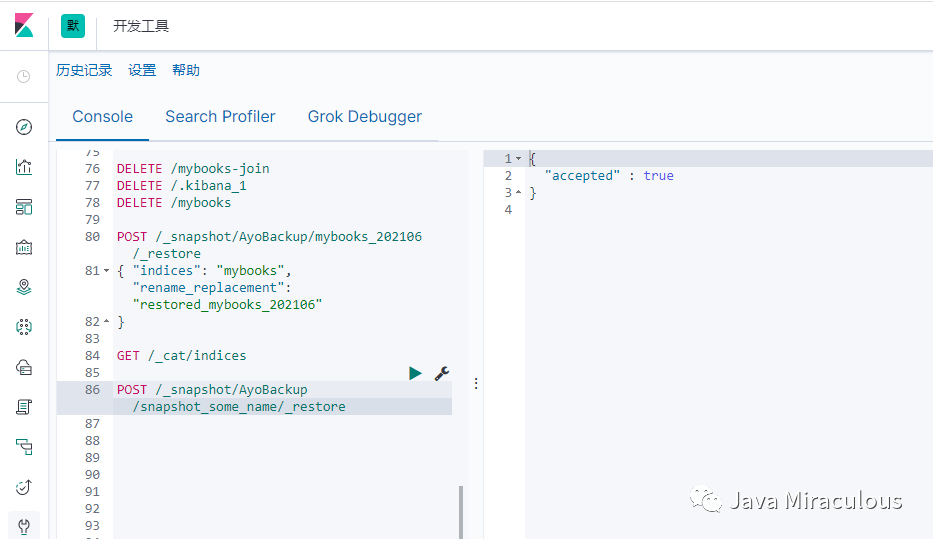Image resolution: width=933 pixels, height=539 pixels.
Task: Click the Kibana logo at top left
Action: (x=24, y=26)
